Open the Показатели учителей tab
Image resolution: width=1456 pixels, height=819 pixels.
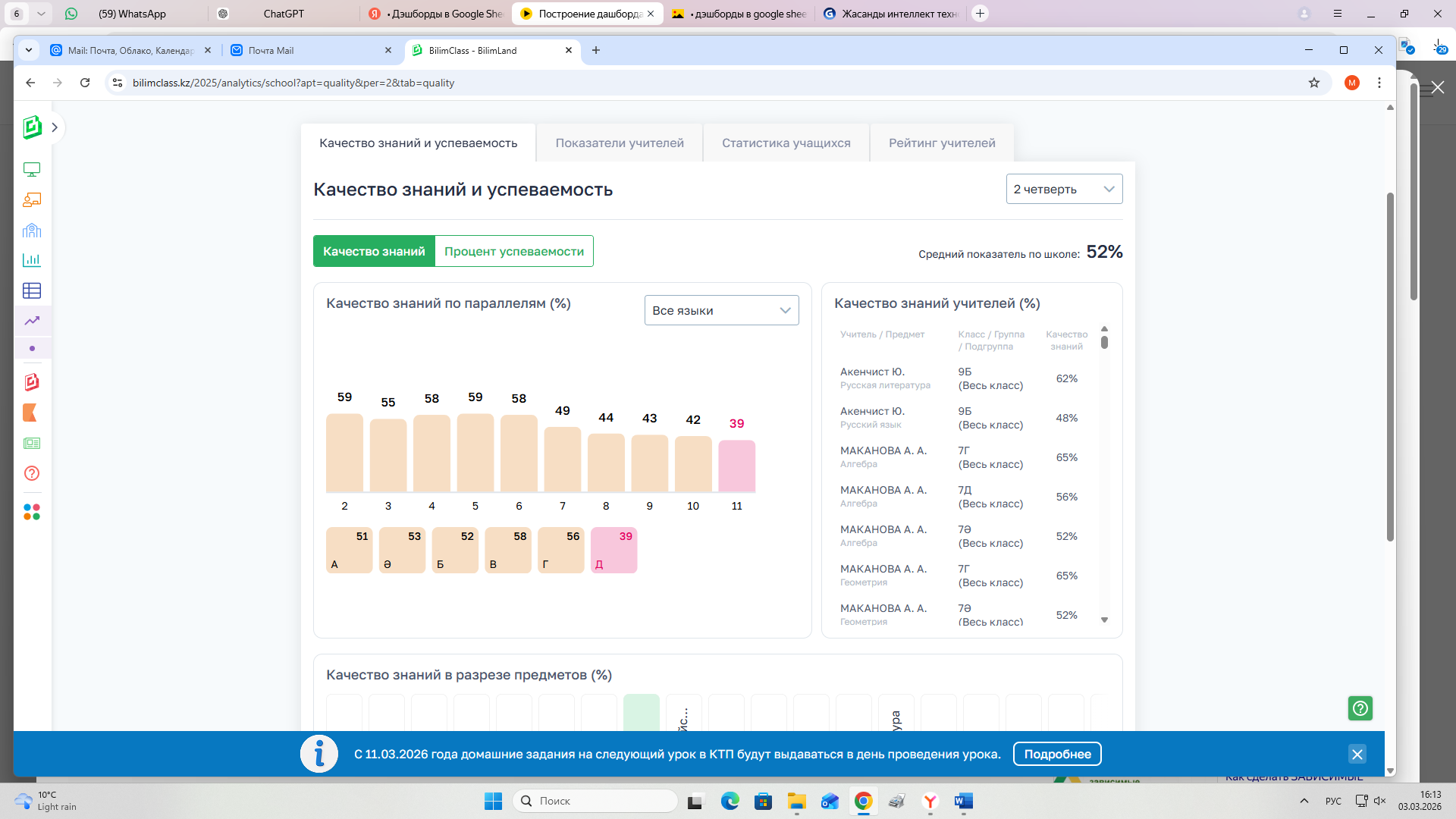(619, 143)
